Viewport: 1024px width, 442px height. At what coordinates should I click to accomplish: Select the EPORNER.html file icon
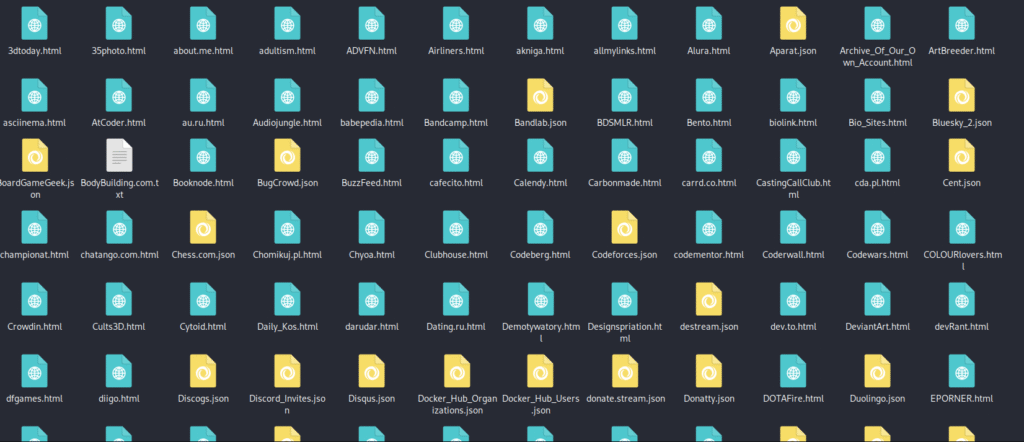tap(961, 371)
